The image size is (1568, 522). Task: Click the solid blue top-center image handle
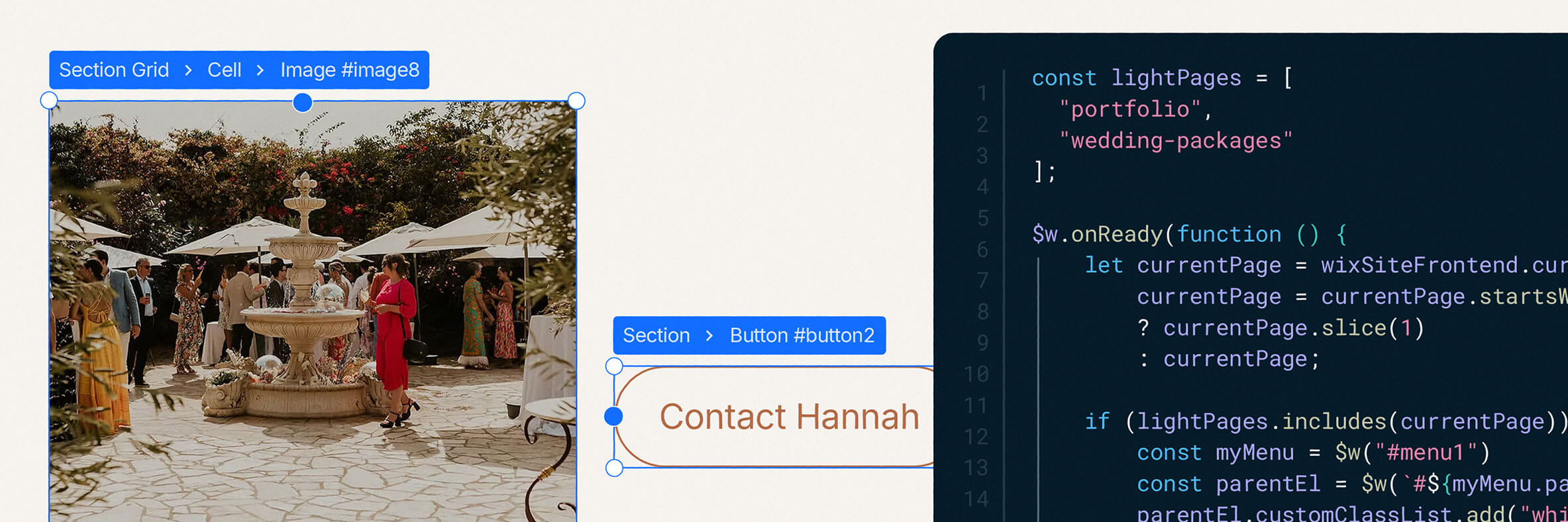pos(303,103)
